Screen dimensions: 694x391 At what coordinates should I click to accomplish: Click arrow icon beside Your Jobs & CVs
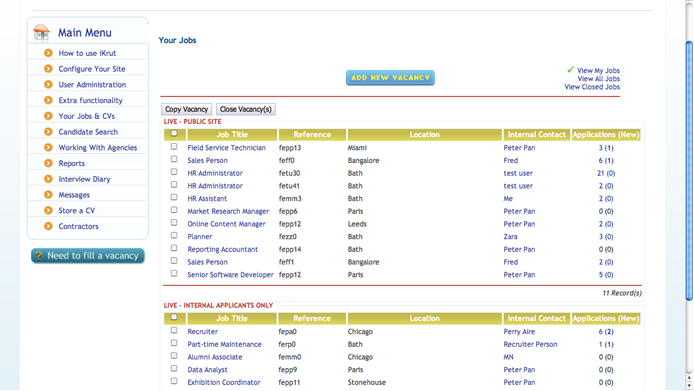[x=48, y=116]
